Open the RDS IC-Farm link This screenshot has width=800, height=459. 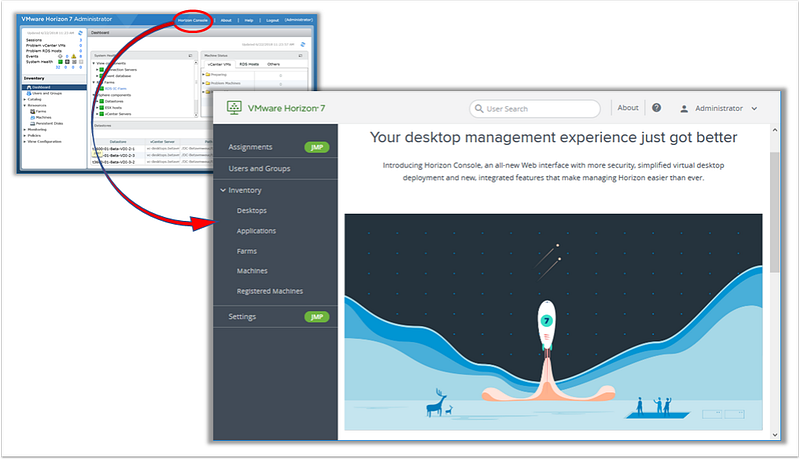(115, 88)
